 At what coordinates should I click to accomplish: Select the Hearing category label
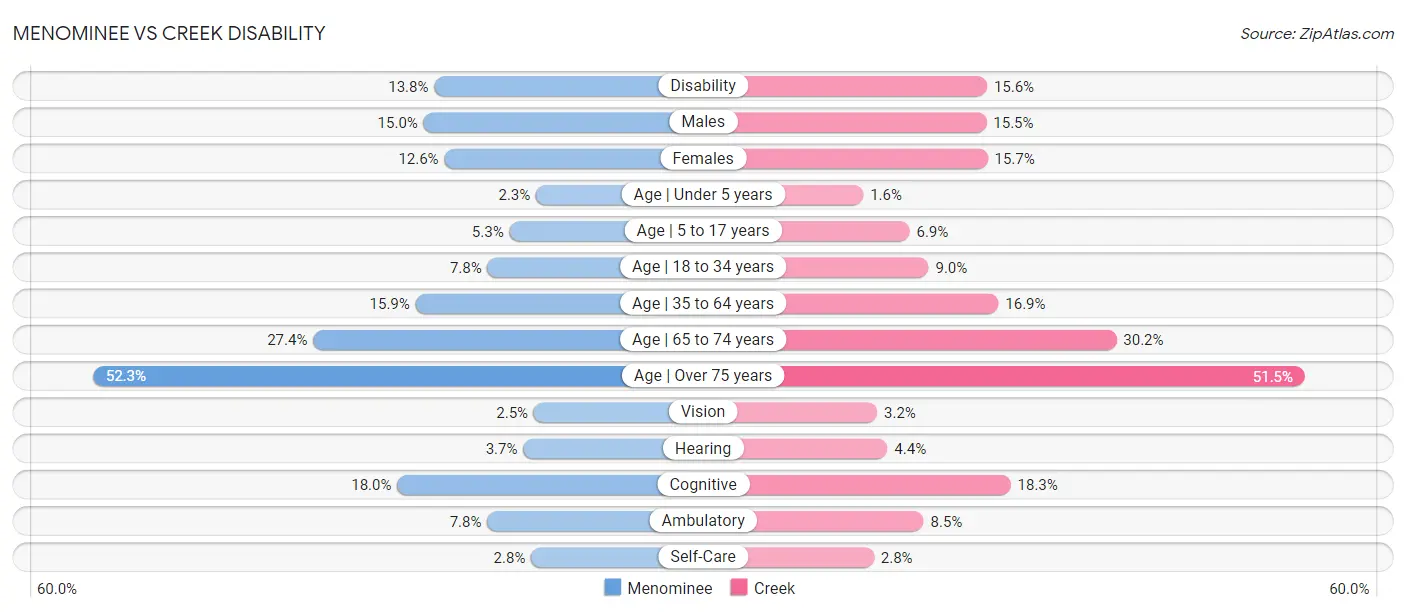703,448
